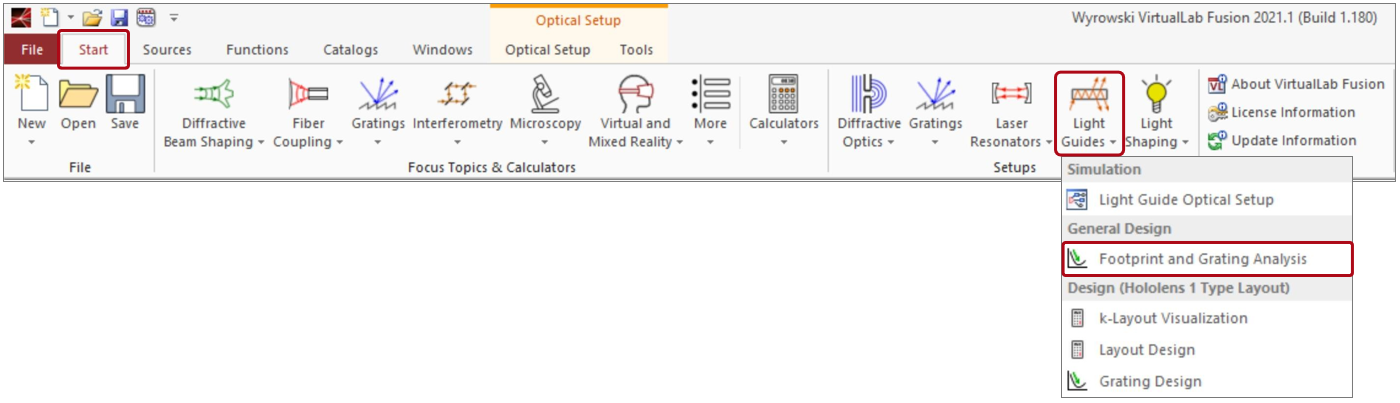Open About VirtualLab Fusion
The height and width of the screenshot is (403, 1400).
coord(1296,84)
